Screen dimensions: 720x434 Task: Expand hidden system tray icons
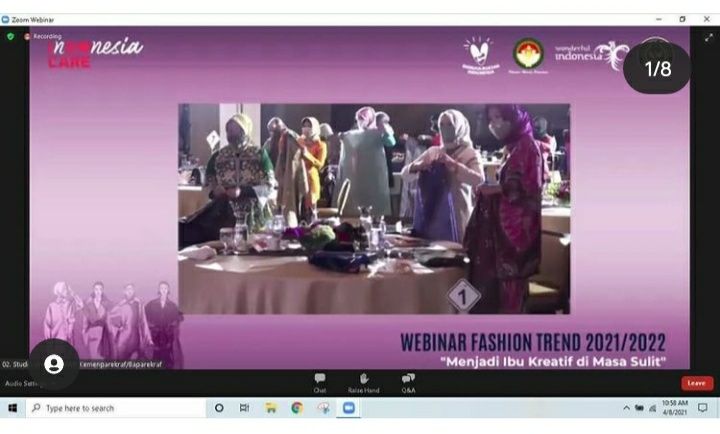coord(627,408)
